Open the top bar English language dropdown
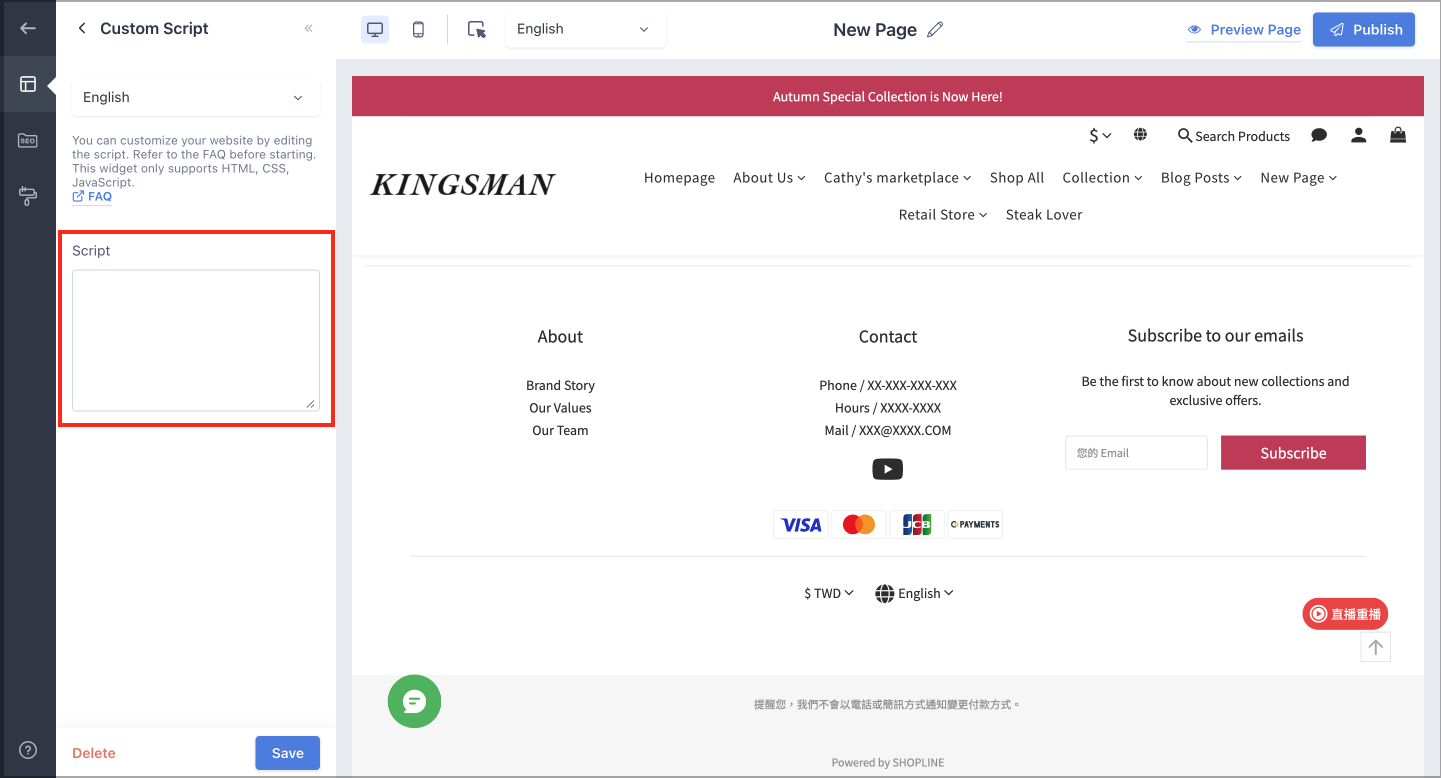 [585, 29]
